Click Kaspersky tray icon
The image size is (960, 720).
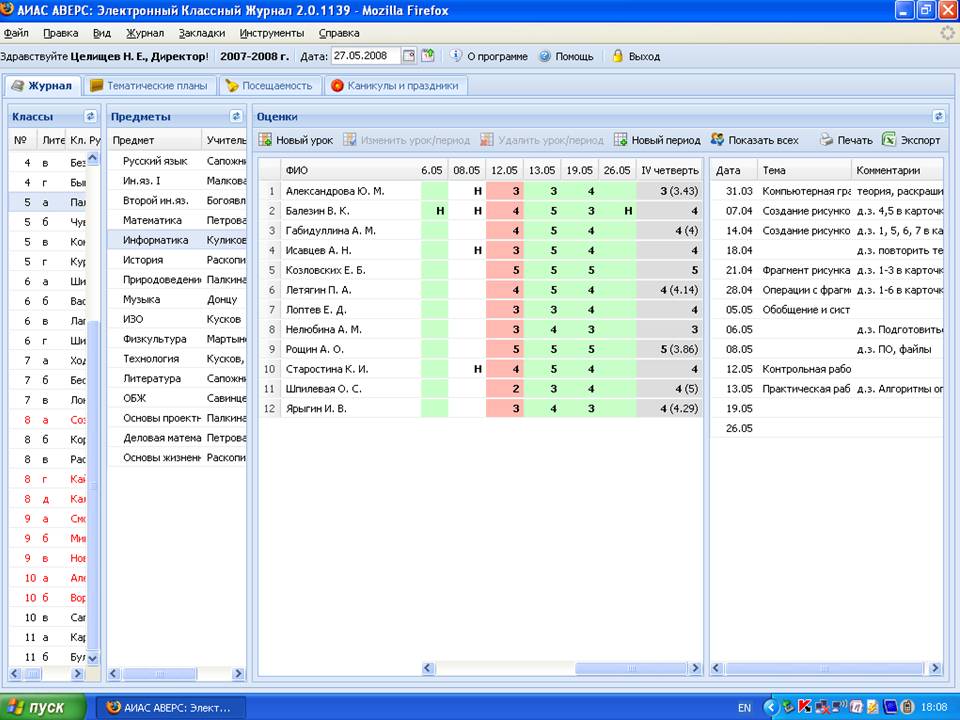click(803, 708)
